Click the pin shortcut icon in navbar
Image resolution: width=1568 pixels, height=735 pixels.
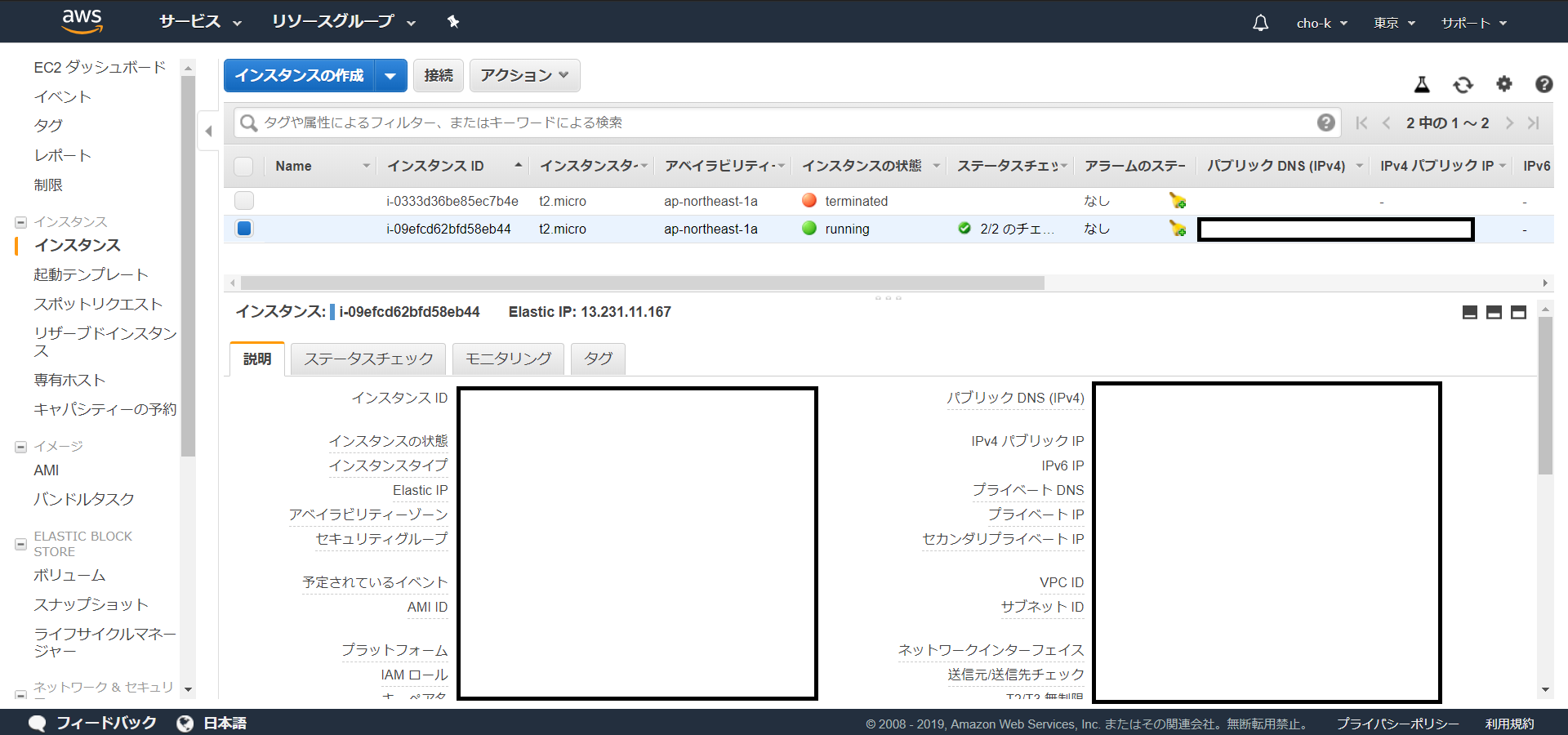pyautogui.click(x=453, y=22)
